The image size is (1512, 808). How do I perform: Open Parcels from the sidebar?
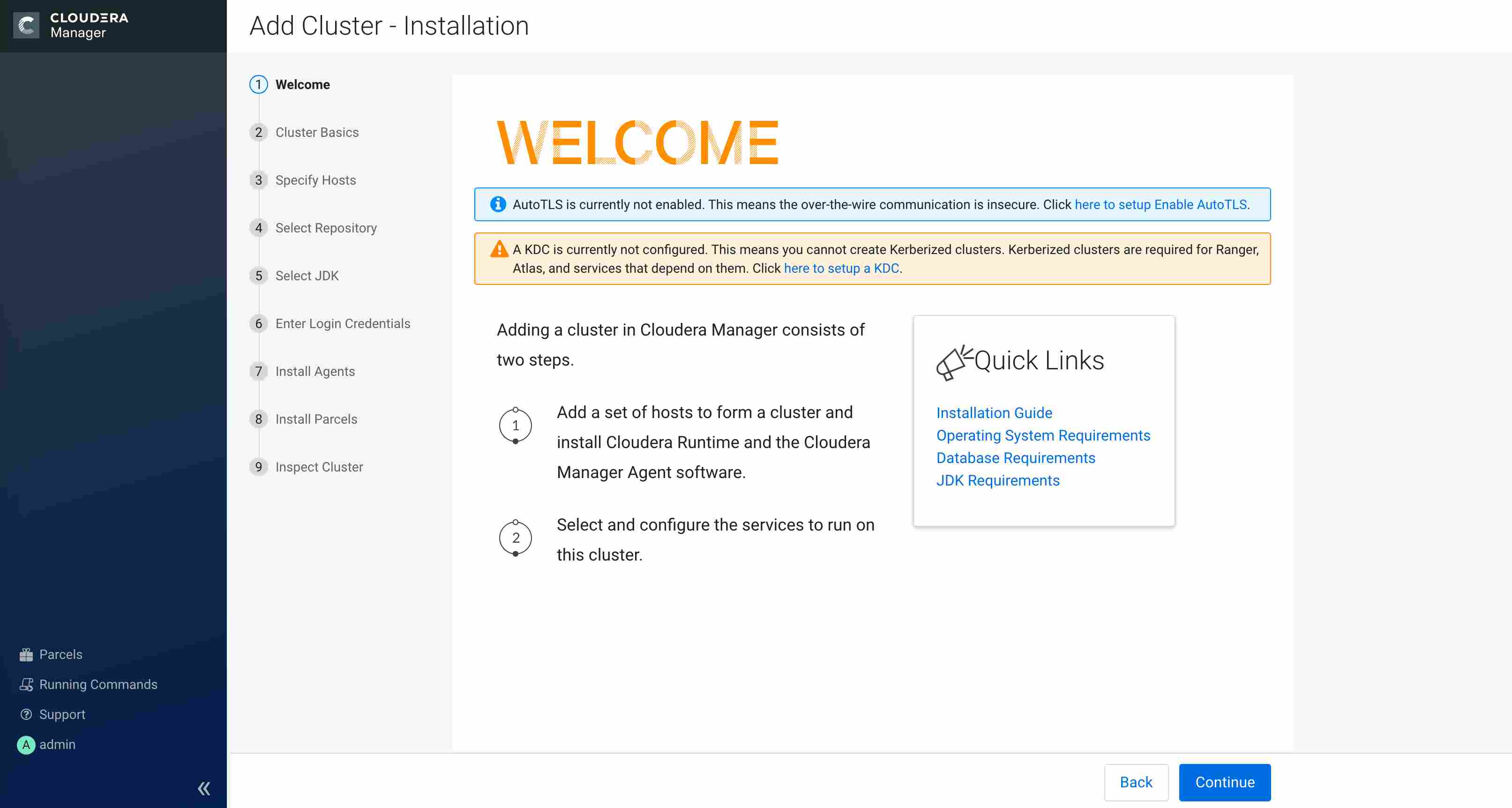[60, 654]
